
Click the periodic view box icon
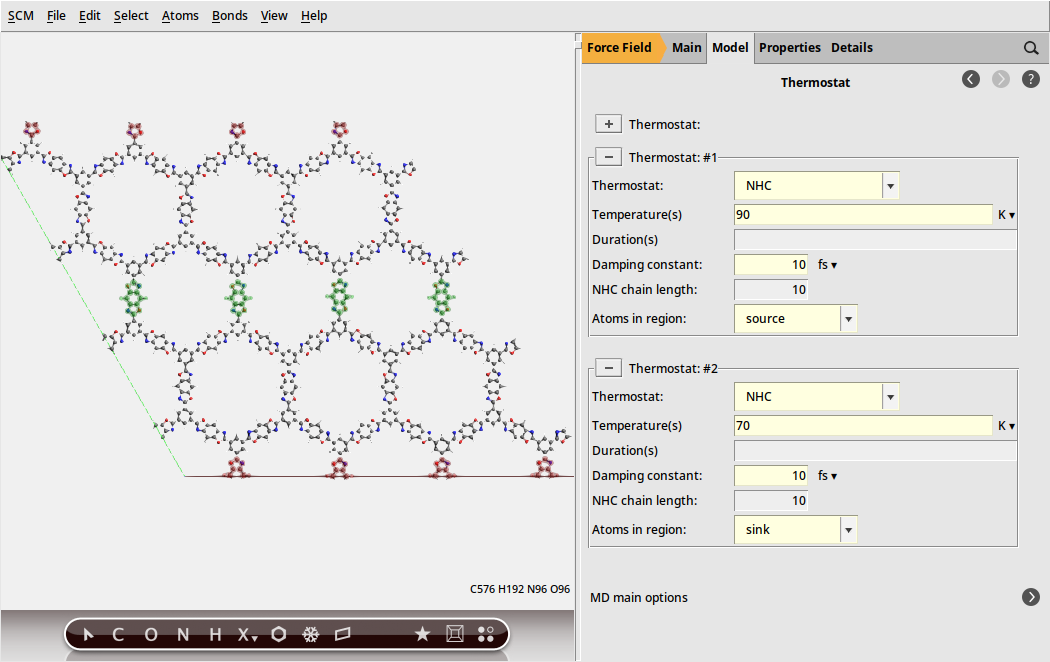[x=454, y=634]
